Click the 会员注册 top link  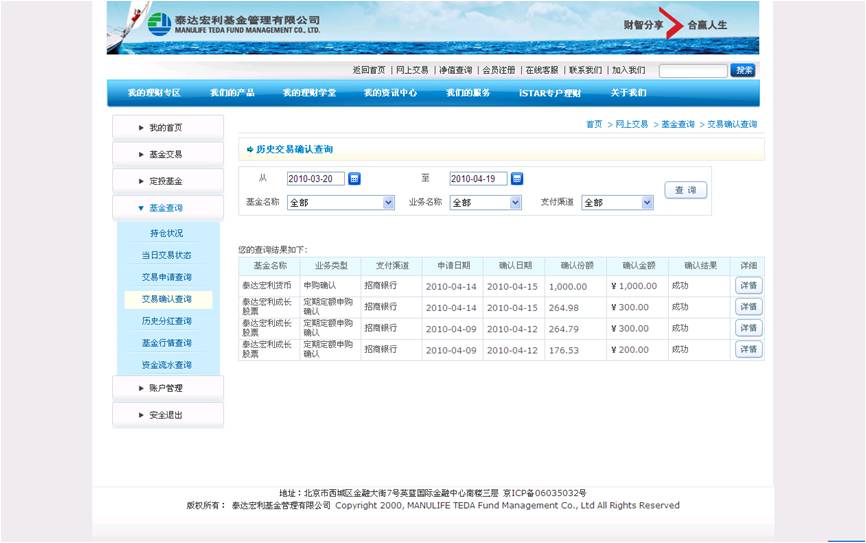pos(499,70)
